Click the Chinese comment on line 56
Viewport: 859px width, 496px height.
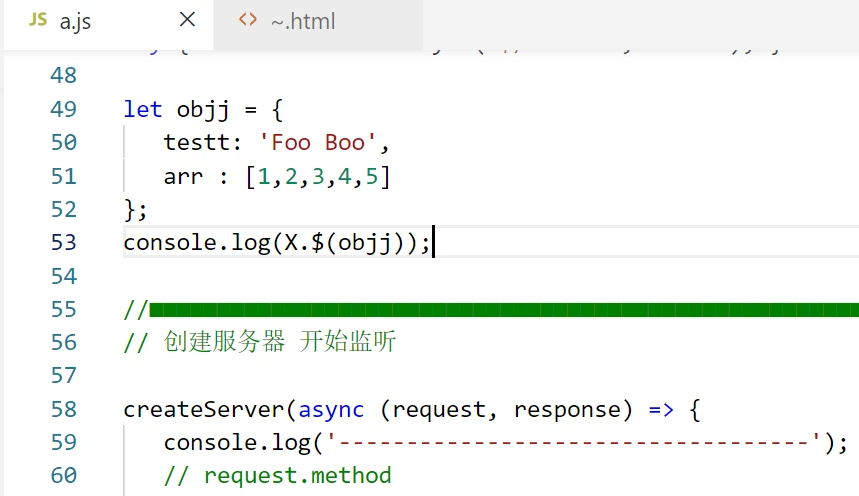click(270, 342)
